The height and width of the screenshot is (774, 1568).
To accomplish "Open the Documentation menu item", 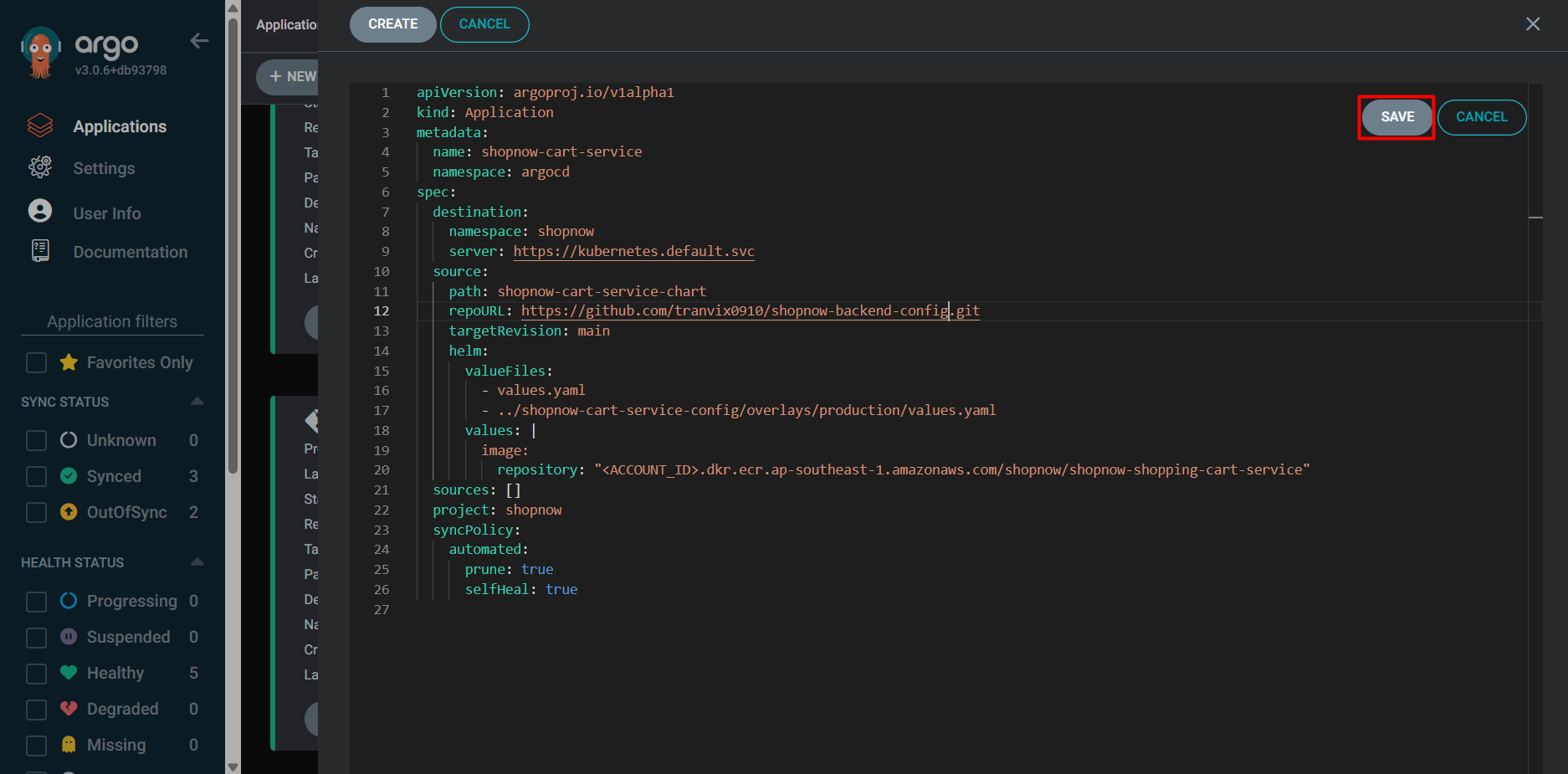I will [x=130, y=252].
